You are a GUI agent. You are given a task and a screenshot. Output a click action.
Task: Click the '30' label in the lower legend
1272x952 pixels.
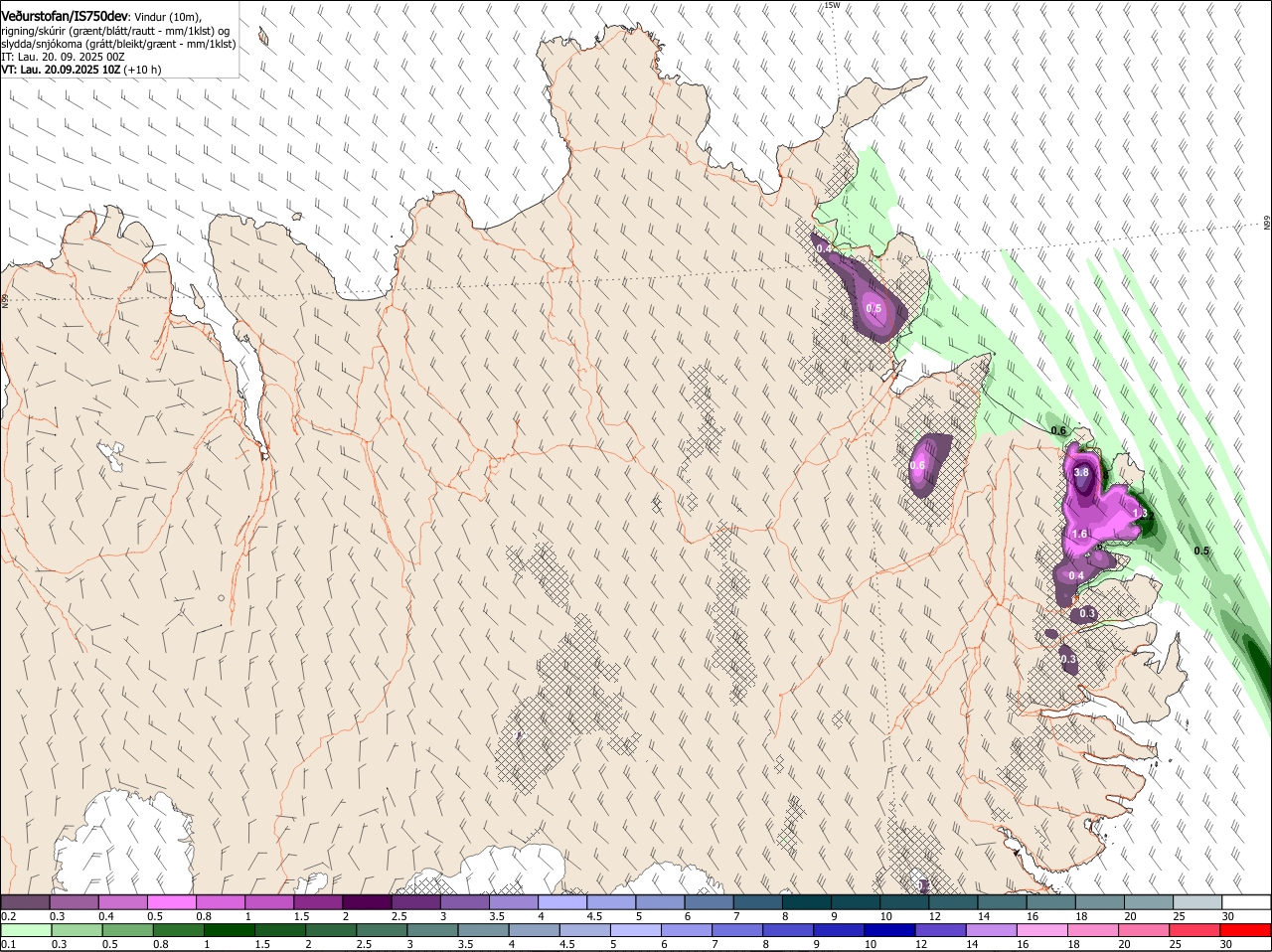click(1225, 944)
